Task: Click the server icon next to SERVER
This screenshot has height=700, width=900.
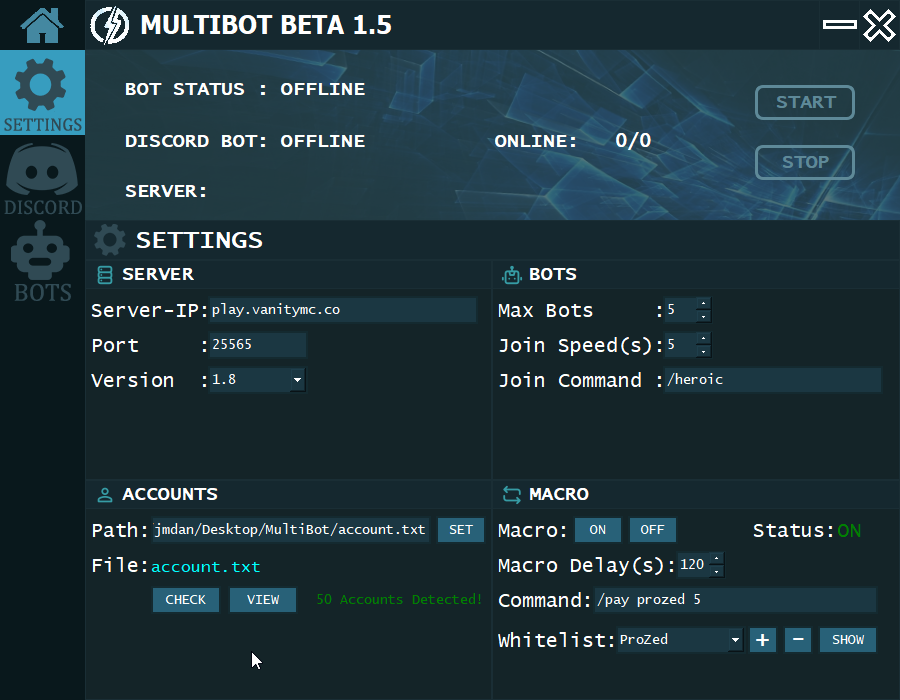Action: (x=105, y=275)
